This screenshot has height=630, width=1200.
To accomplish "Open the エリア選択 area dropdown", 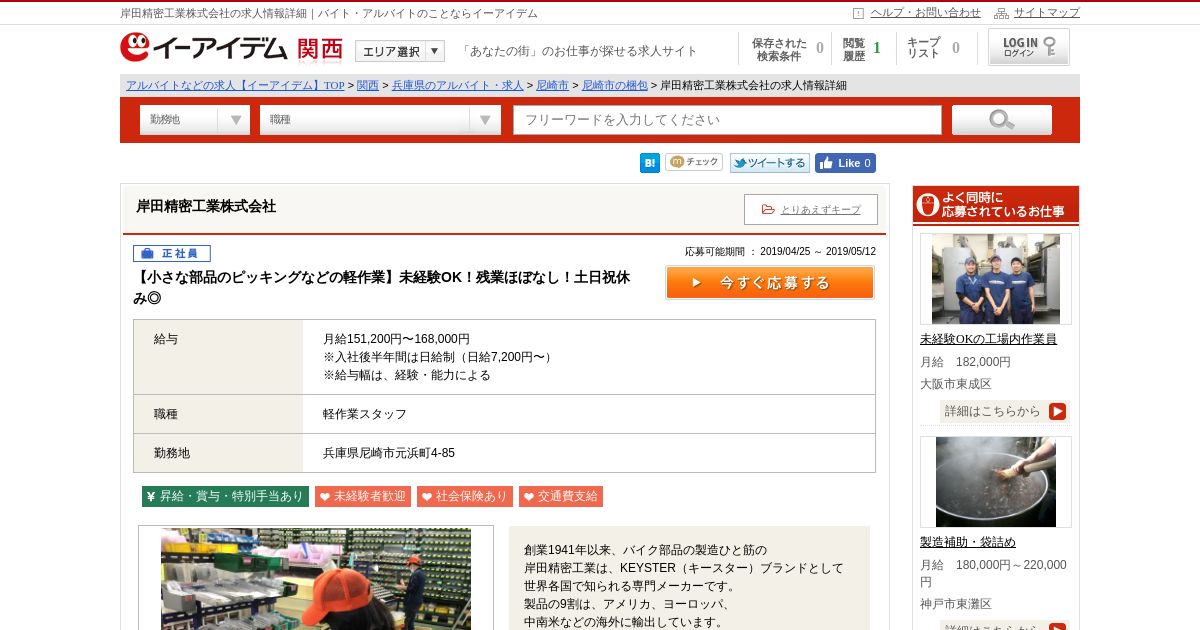I will [400, 51].
